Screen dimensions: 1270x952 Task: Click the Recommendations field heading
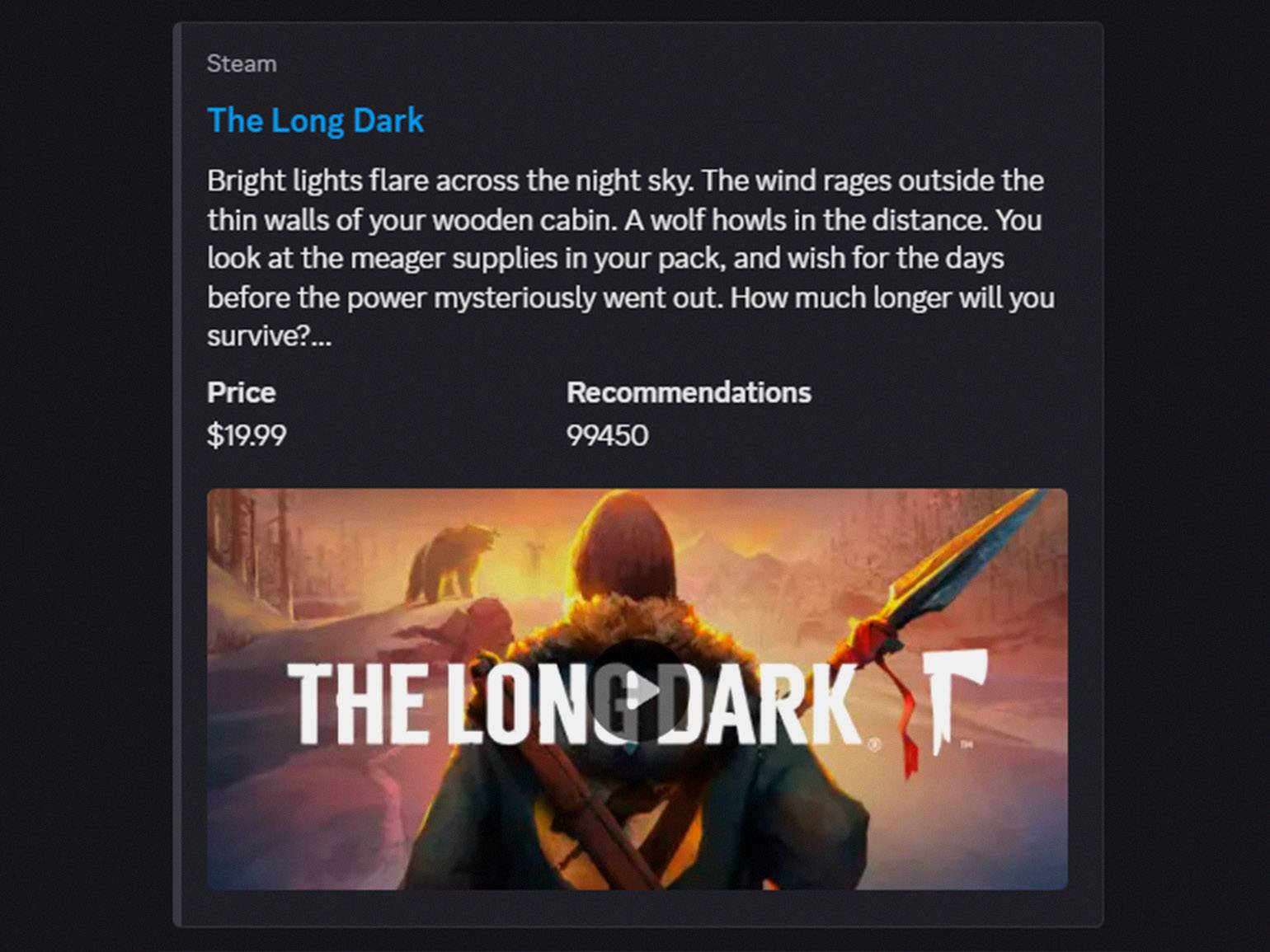[x=689, y=392]
